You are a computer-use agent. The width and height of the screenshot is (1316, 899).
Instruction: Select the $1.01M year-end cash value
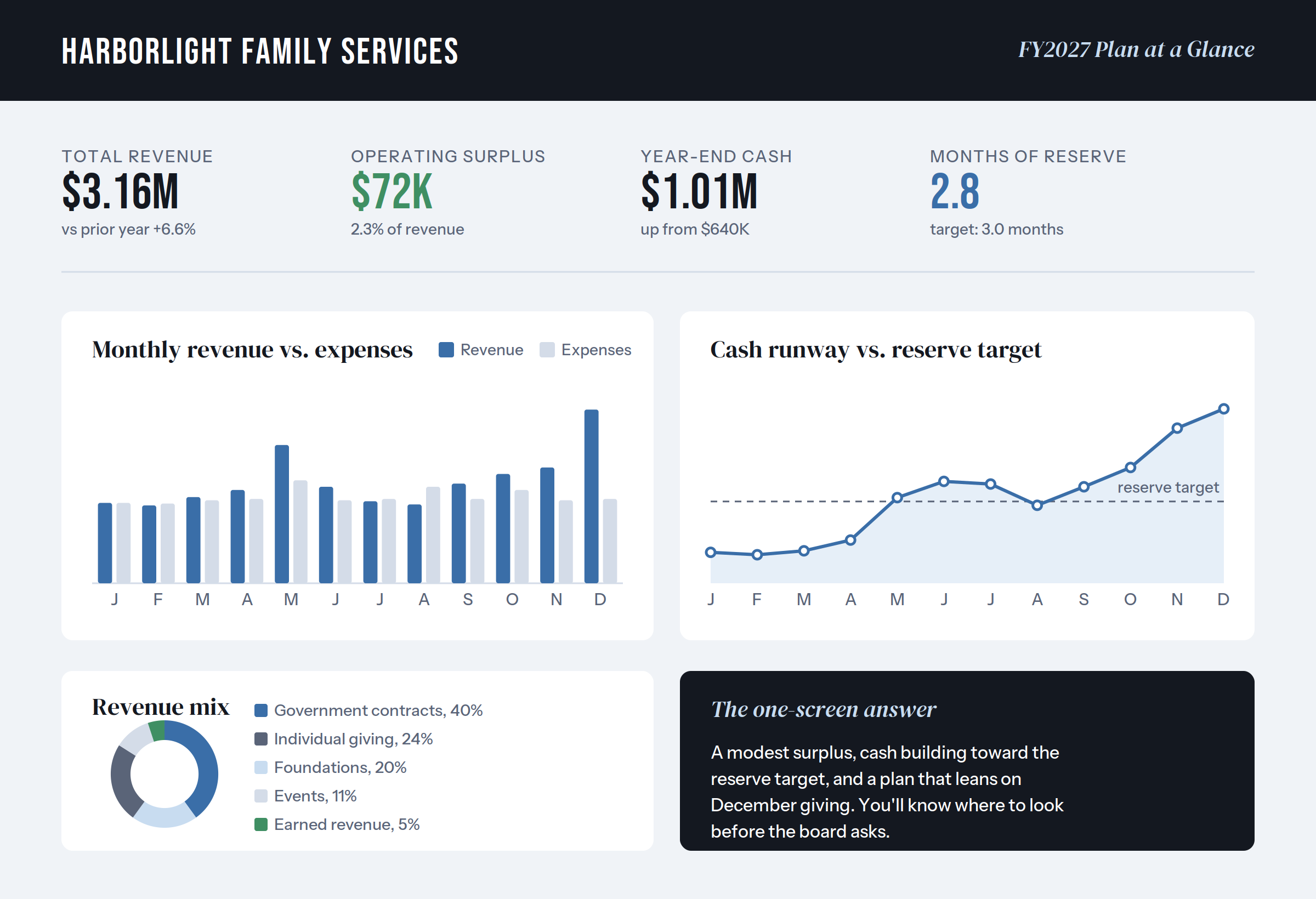pyautogui.click(x=699, y=191)
